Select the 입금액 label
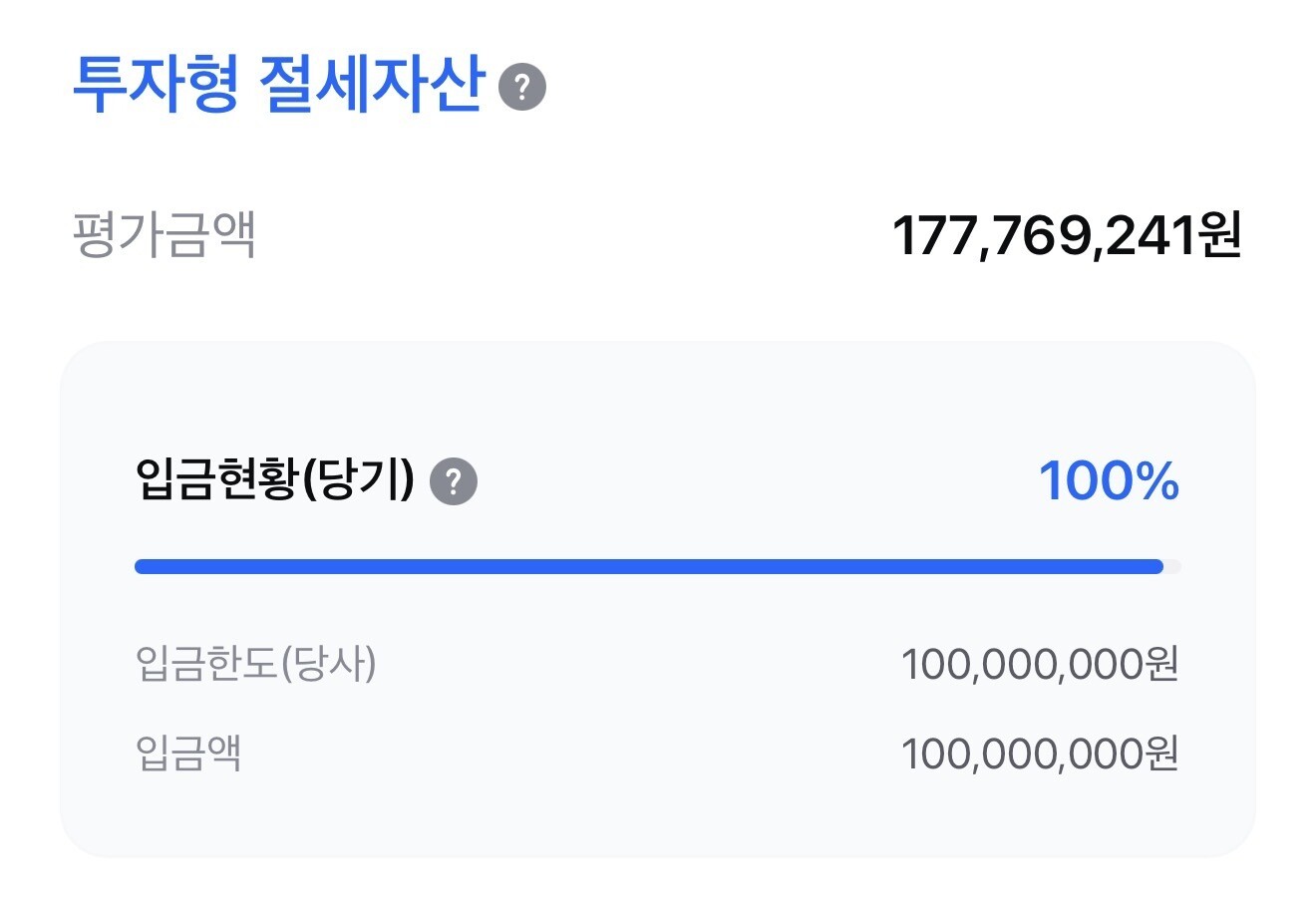Screen dimensions: 1316x904 pos(188,753)
